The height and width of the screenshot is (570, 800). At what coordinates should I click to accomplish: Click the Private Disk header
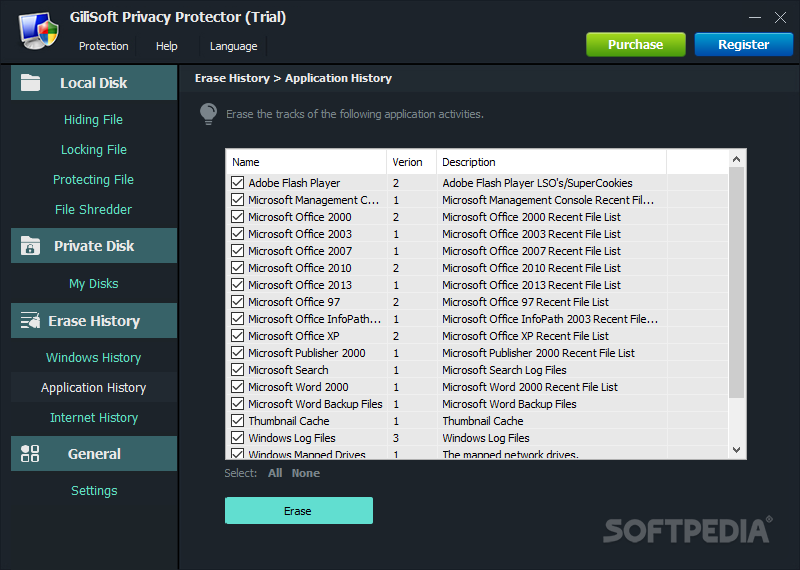click(x=94, y=246)
